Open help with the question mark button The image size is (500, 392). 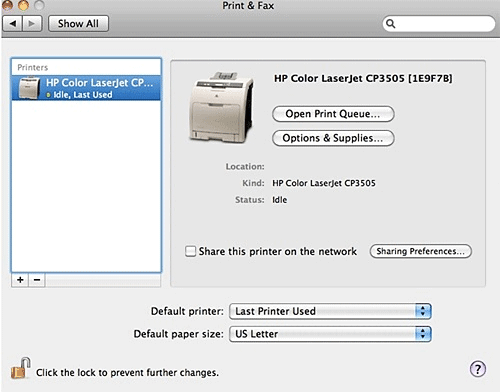(x=478, y=369)
